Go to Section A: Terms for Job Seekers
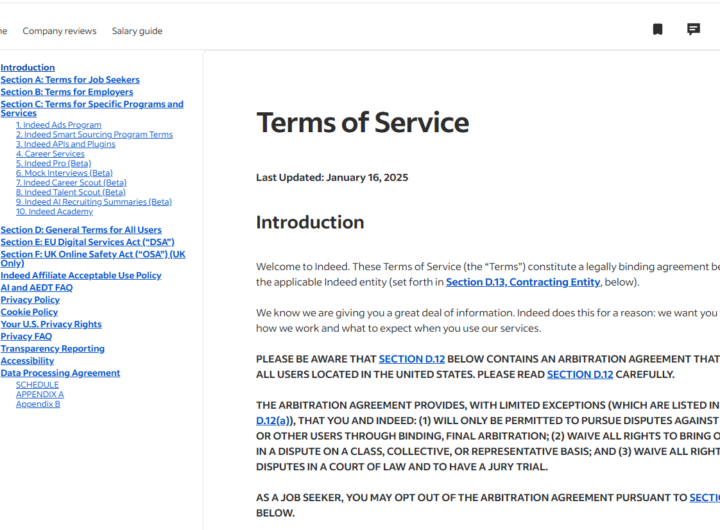The width and height of the screenshot is (720, 530). coord(70,80)
